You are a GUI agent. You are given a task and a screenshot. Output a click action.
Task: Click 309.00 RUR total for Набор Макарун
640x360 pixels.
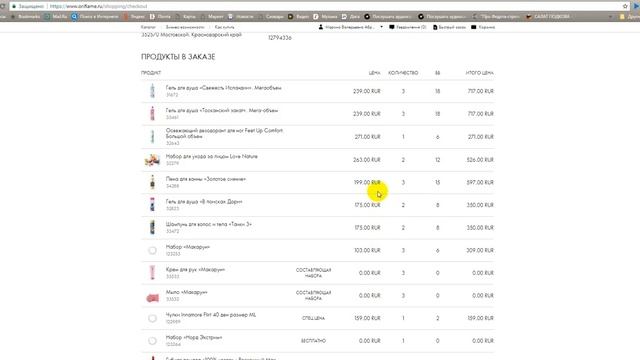[480, 250]
